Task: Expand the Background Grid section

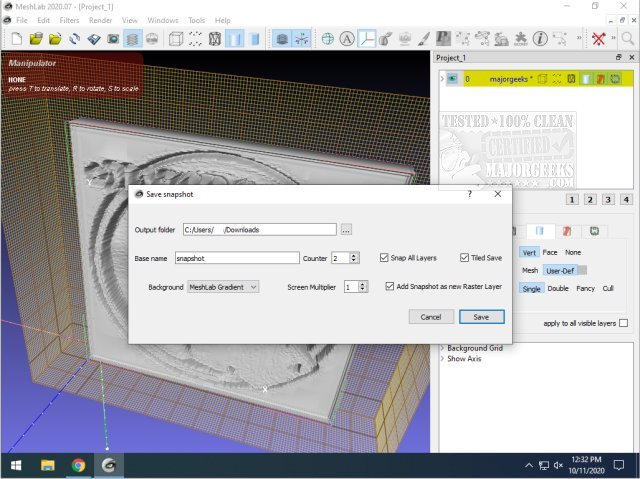Action: [x=443, y=348]
